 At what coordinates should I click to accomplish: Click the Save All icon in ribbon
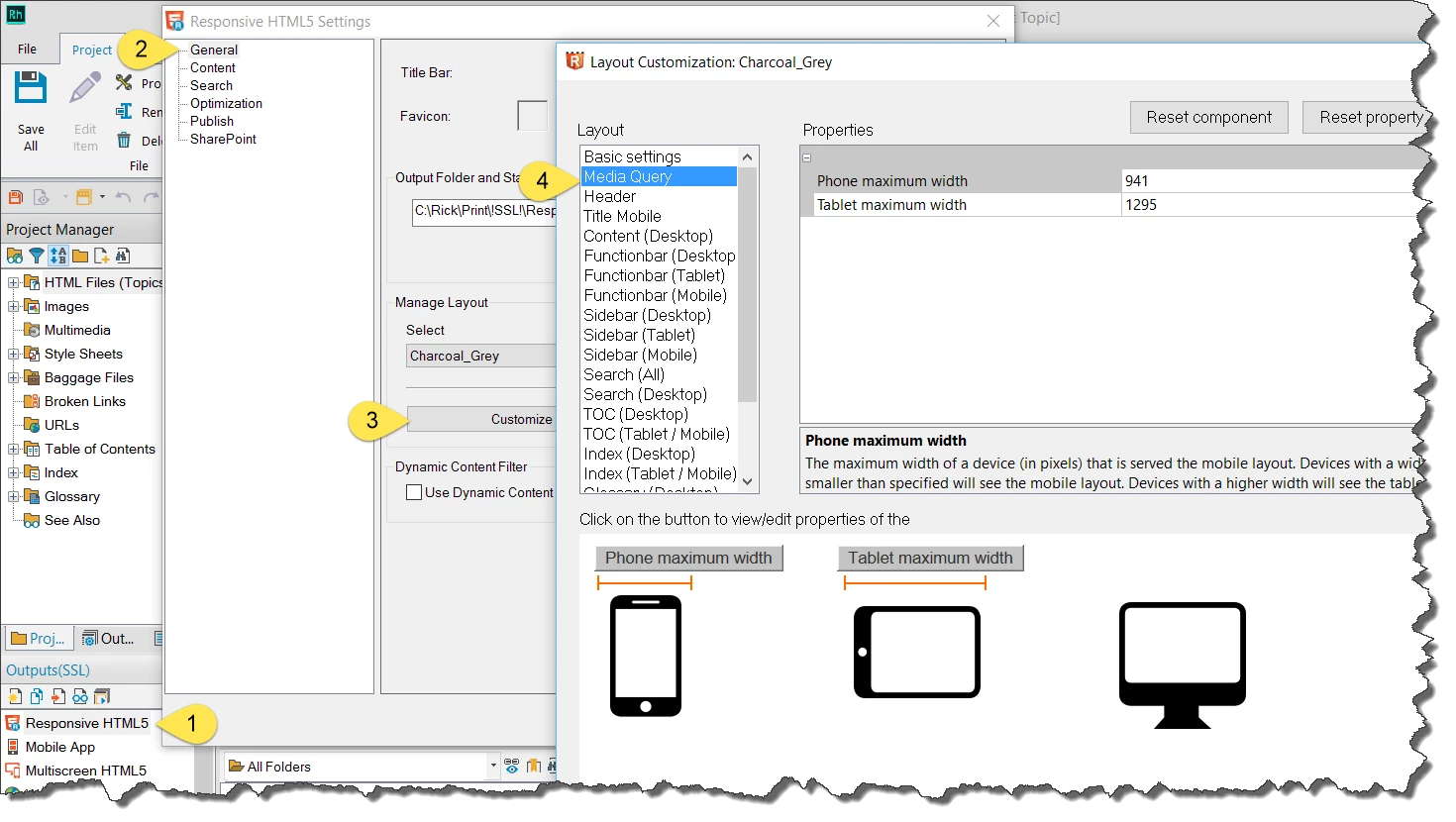click(30, 88)
